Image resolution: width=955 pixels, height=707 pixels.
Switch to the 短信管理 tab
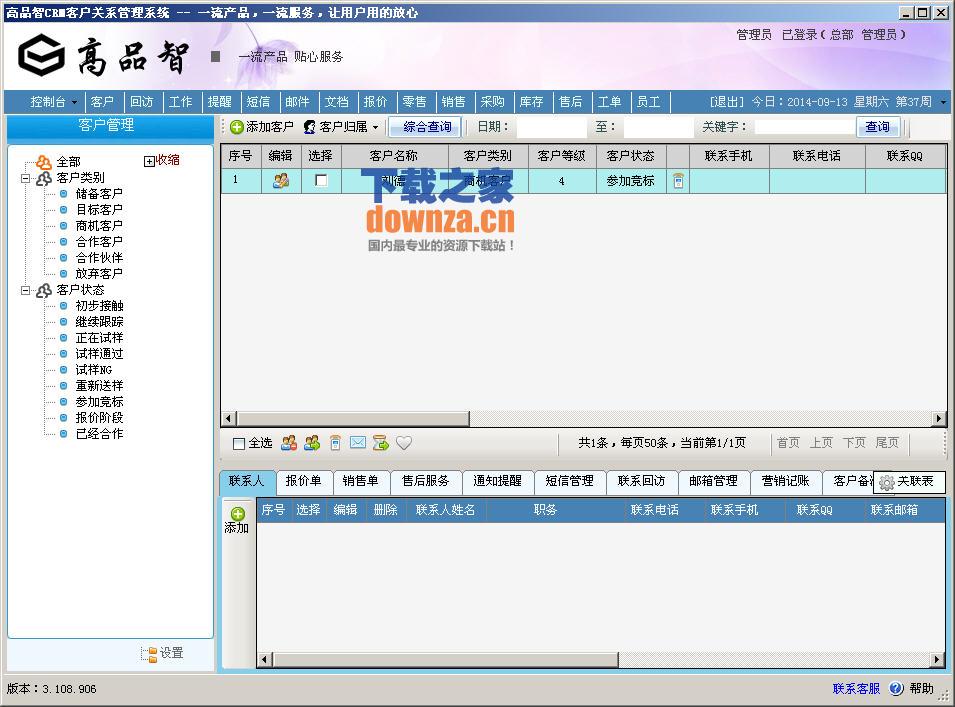(569, 481)
